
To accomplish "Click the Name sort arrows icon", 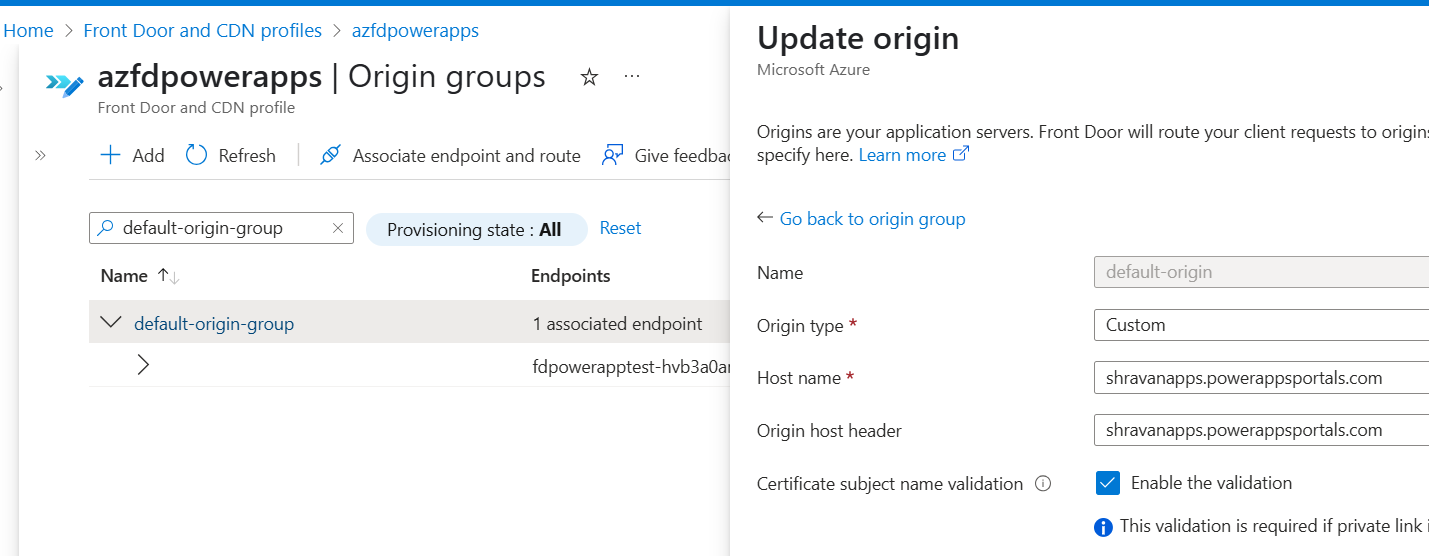I will (x=168, y=276).
